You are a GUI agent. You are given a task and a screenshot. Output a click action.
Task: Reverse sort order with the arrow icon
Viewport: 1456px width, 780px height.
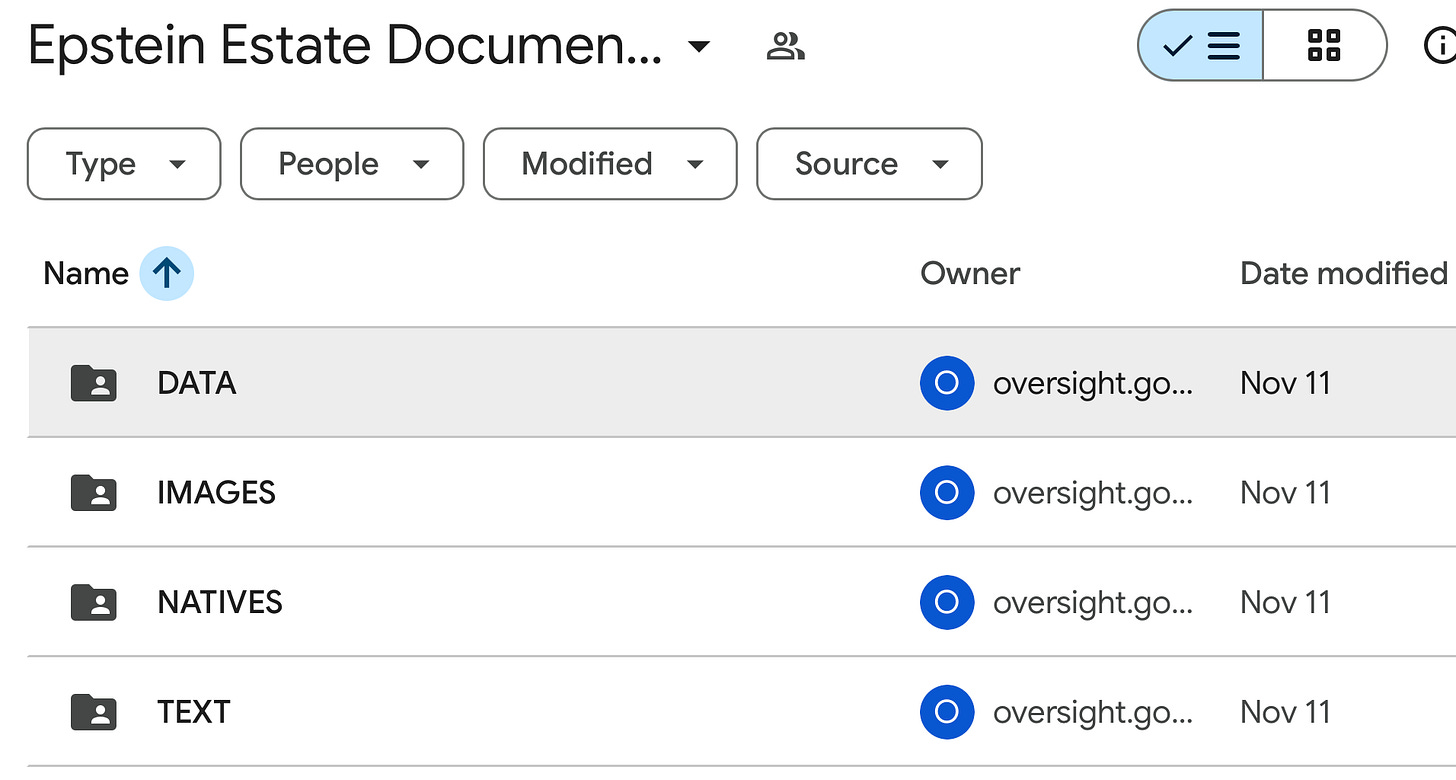pos(167,274)
